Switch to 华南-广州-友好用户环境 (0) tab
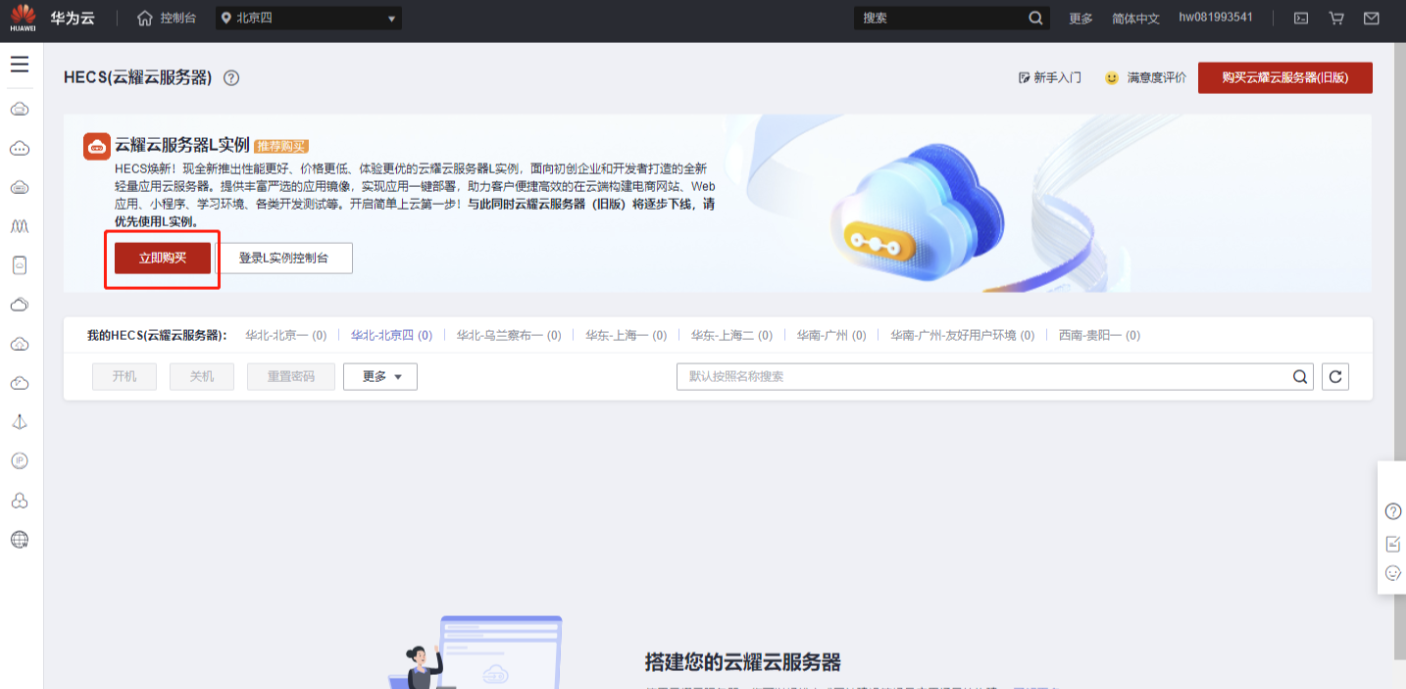Image resolution: width=1406 pixels, height=689 pixels. coord(963,336)
